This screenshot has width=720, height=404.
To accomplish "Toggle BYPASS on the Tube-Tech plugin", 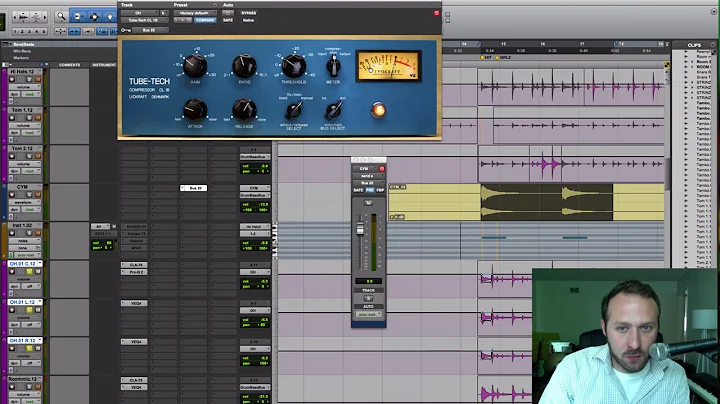I will point(248,13).
